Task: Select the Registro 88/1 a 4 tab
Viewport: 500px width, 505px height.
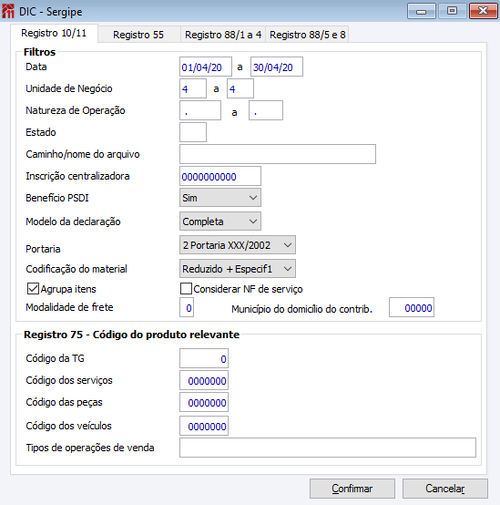Action: 223,35
